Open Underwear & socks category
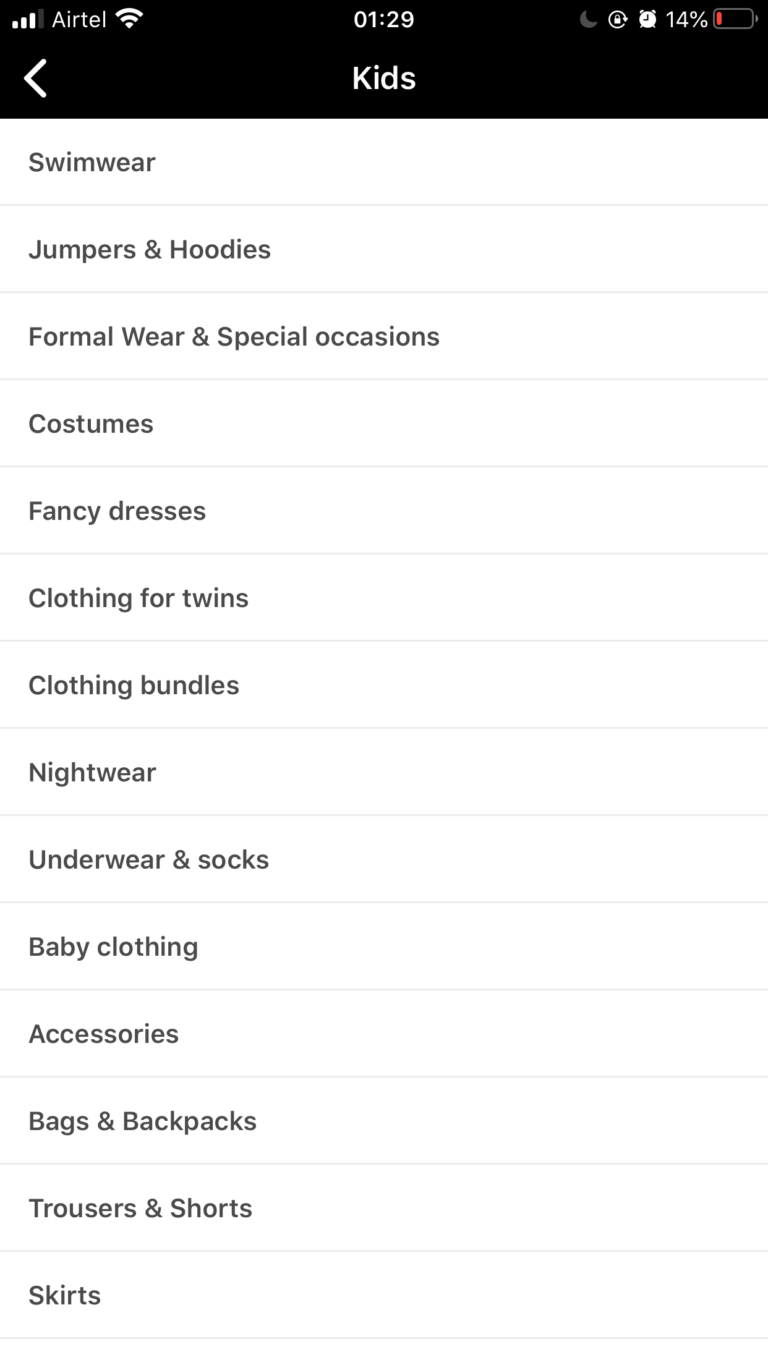This screenshot has width=768, height=1365. 149,859
